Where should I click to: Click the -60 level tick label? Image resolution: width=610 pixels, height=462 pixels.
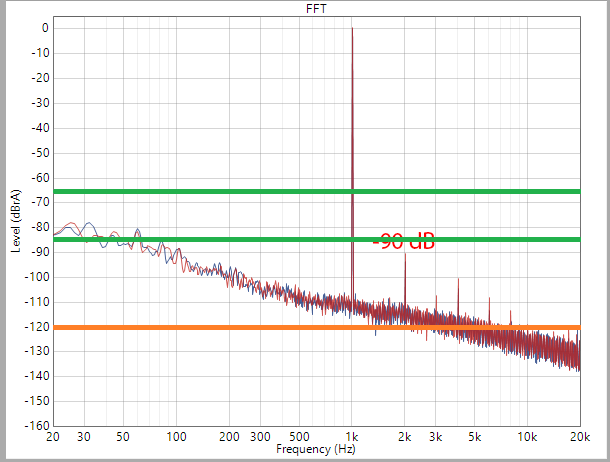tap(40, 178)
